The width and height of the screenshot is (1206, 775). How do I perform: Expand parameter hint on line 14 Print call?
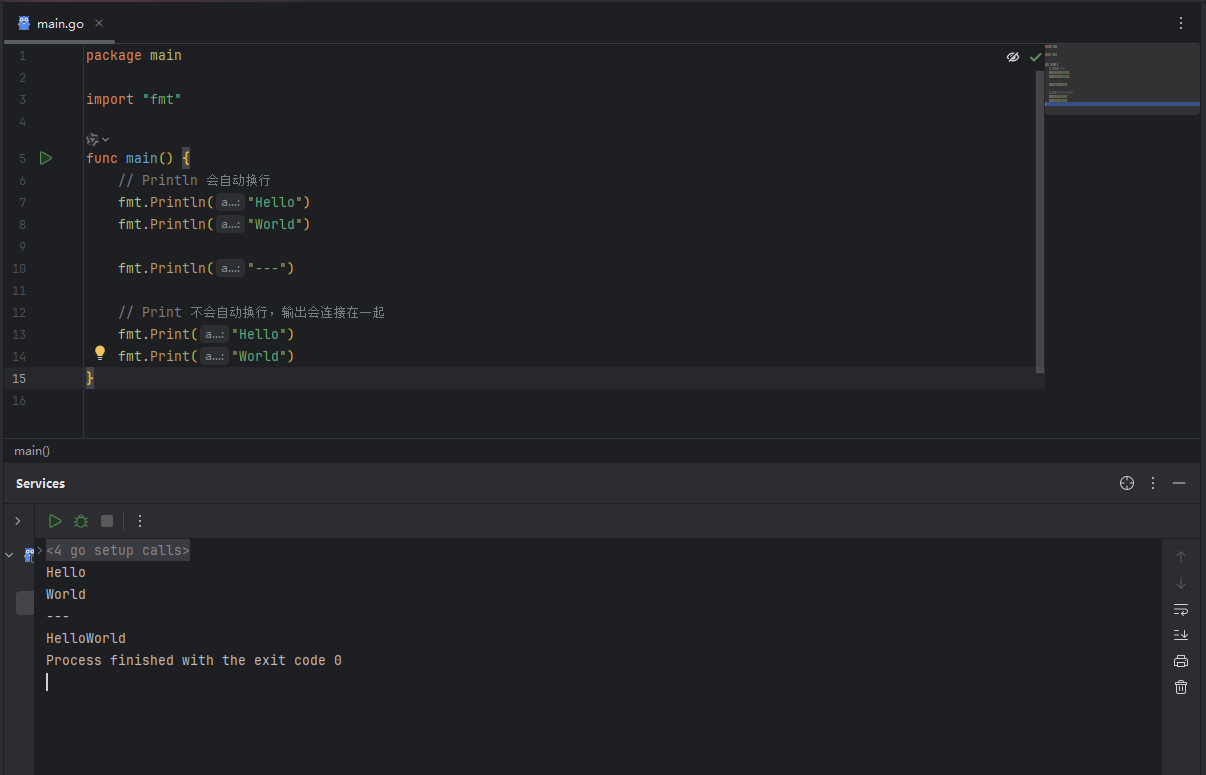click(214, 356)
